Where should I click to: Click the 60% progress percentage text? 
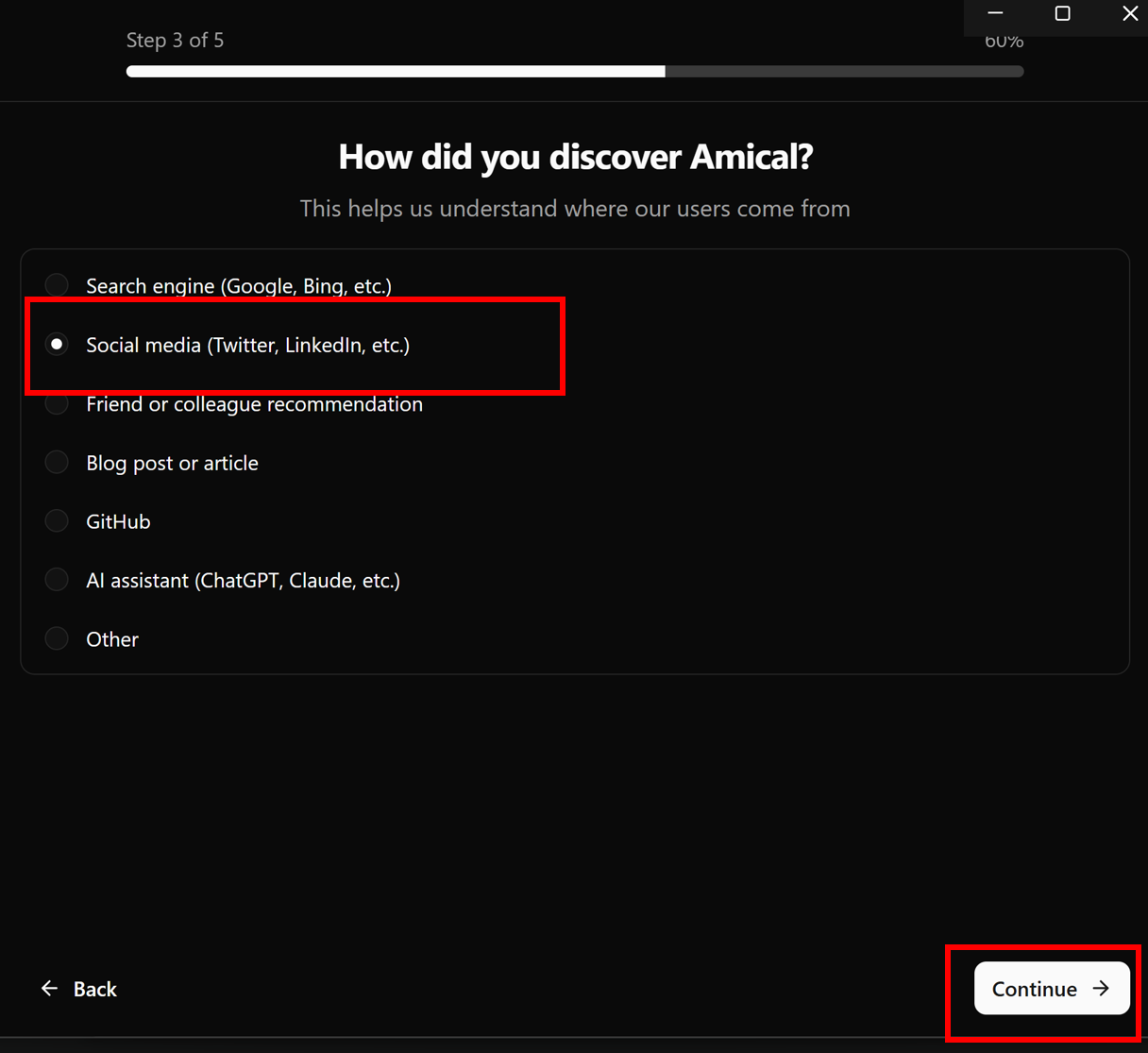(1004, 43)
